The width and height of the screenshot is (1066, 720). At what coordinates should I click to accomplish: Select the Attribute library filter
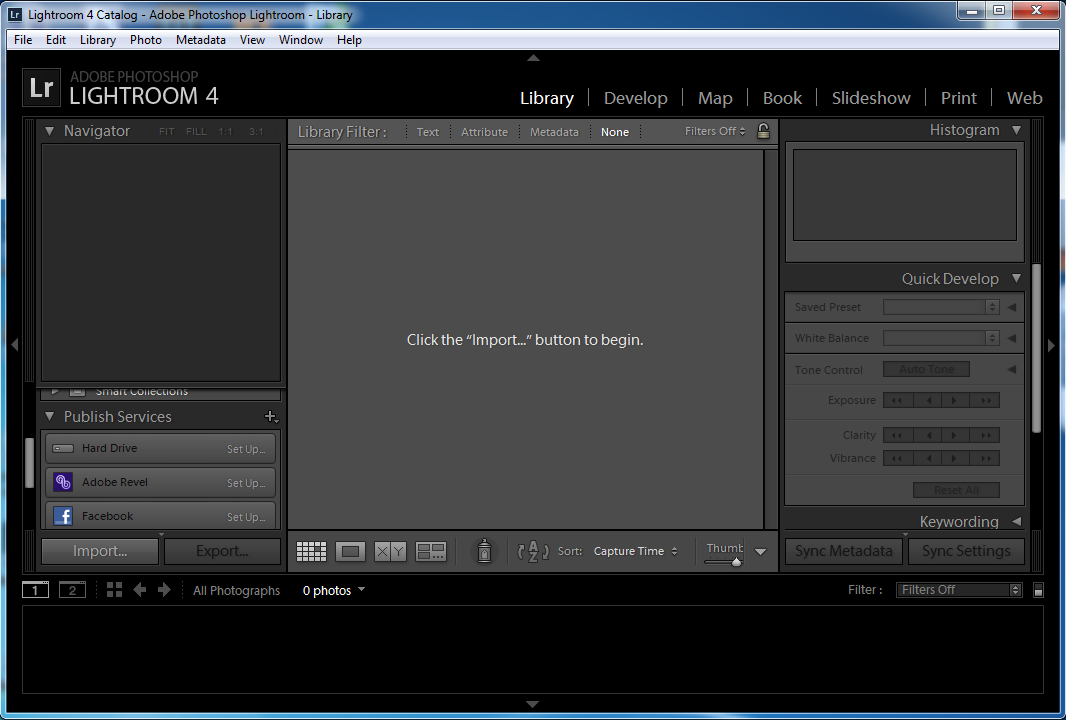point(484,132)
